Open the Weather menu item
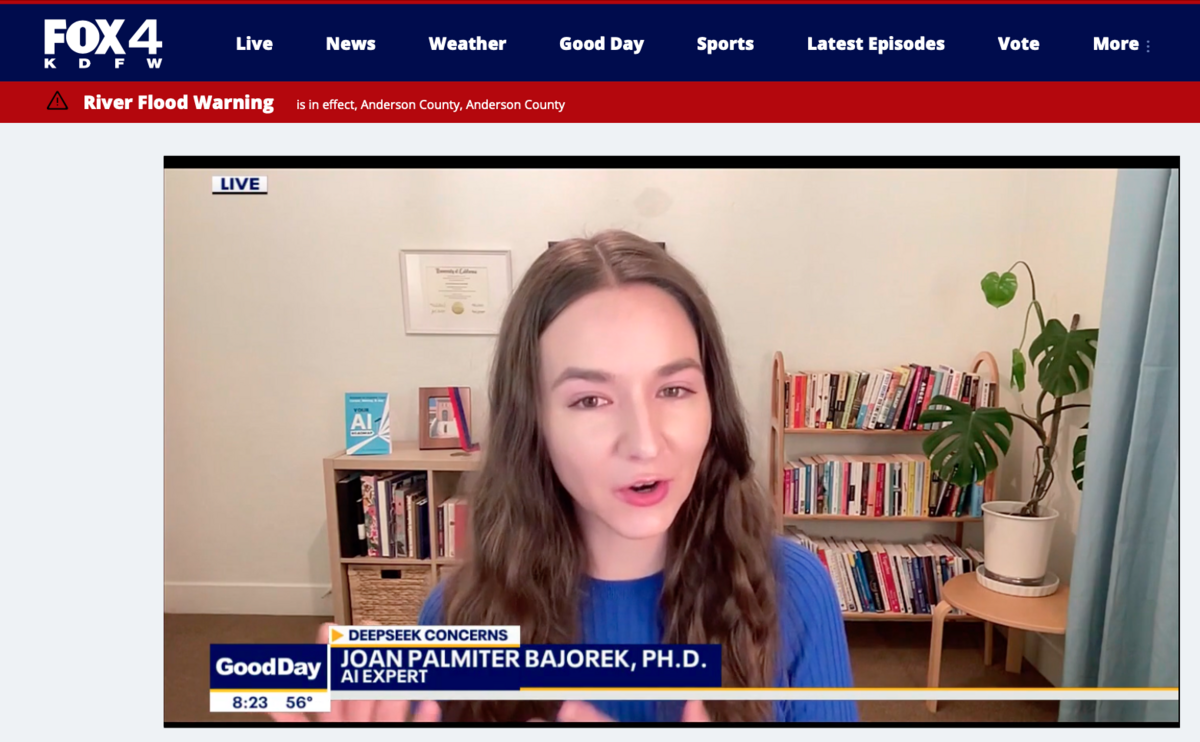Image resolution: width=1200 pixels, height=742 pixels. point(467,44)
